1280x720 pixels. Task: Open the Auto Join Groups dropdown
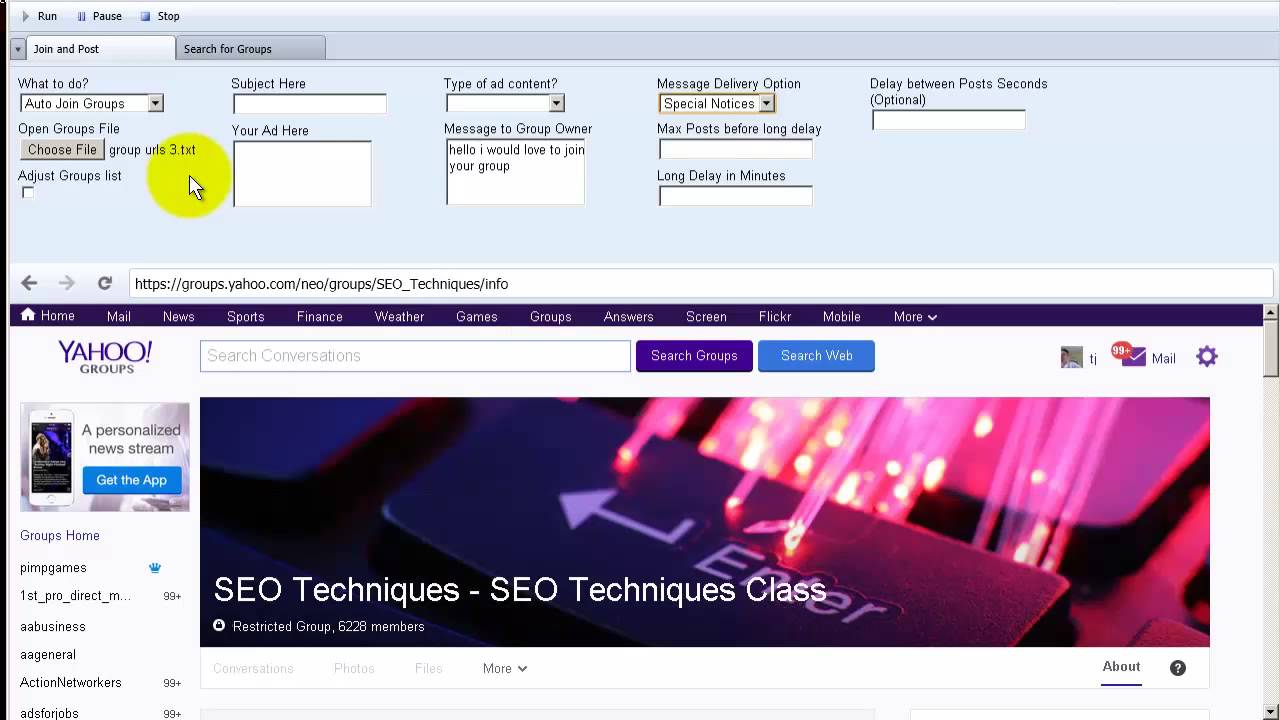(x=91, y=103)
